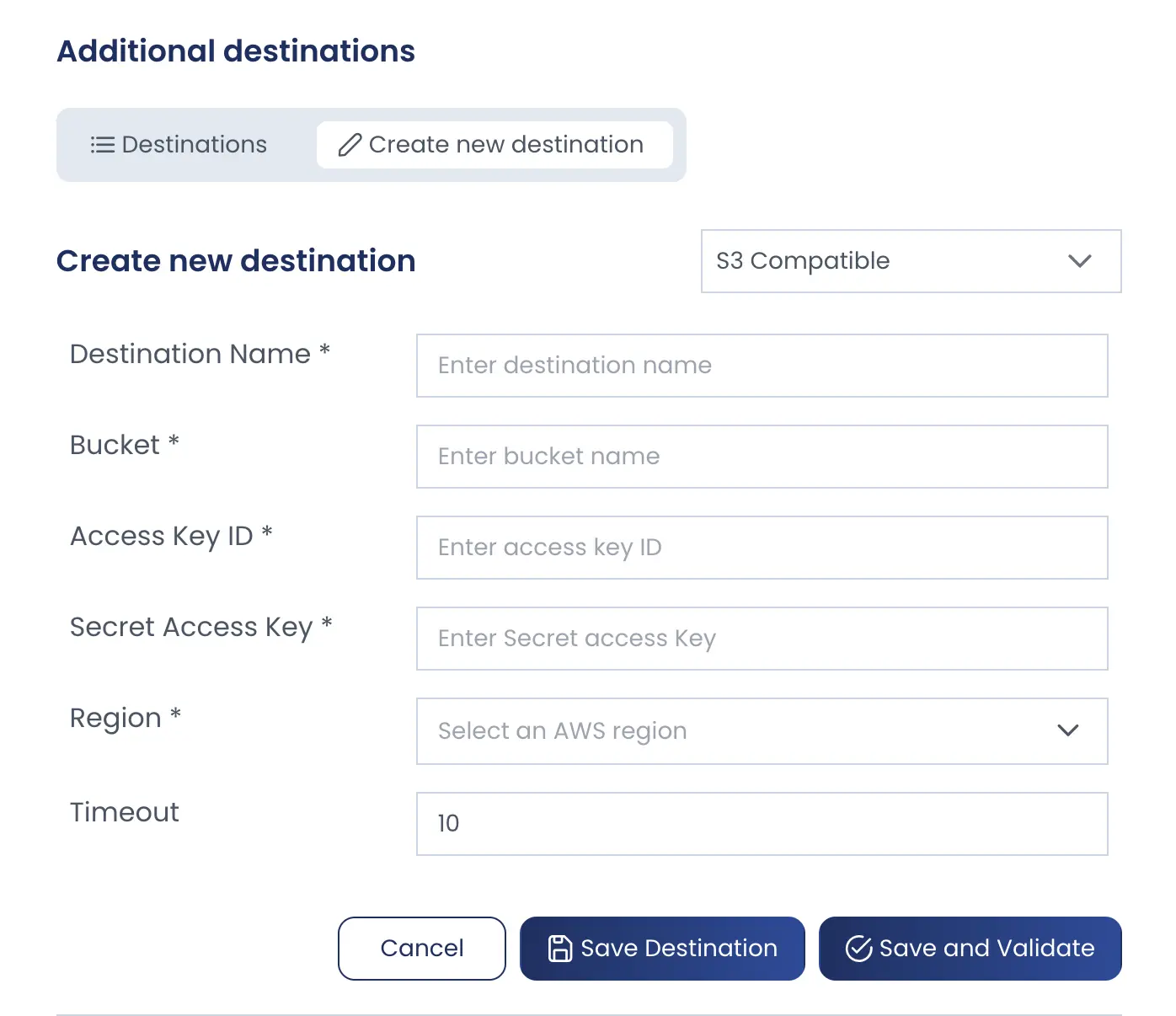Click into the Enter bucket name field

pos(761,457)
